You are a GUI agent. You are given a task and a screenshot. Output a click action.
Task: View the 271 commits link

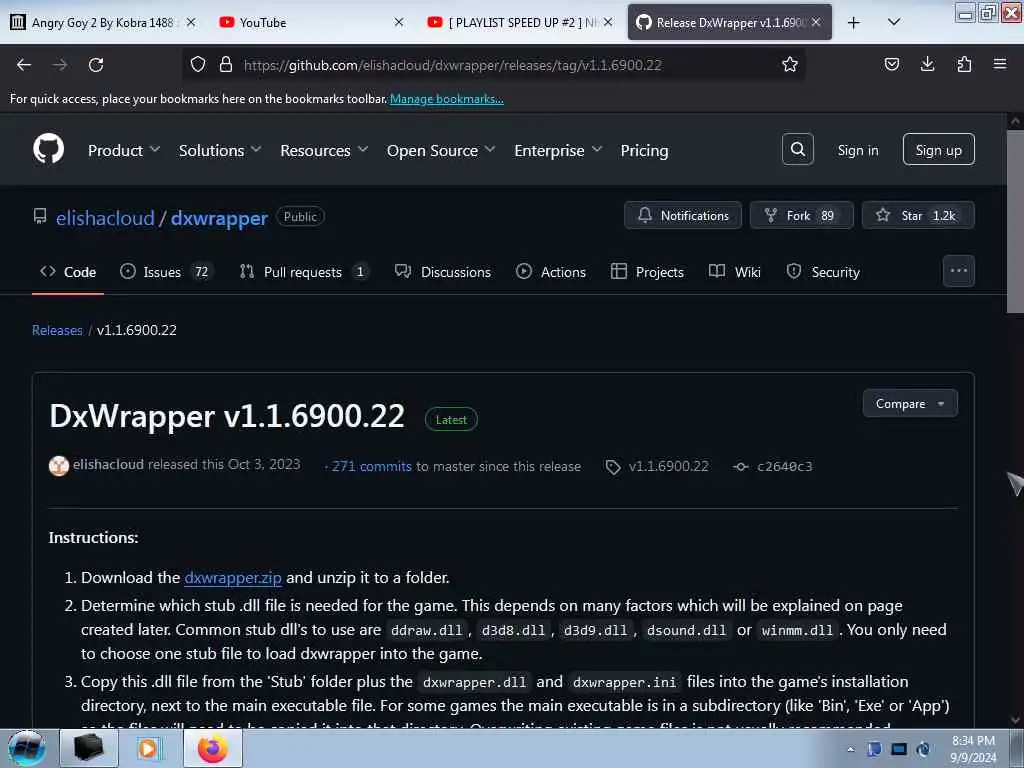coord(372,466)
